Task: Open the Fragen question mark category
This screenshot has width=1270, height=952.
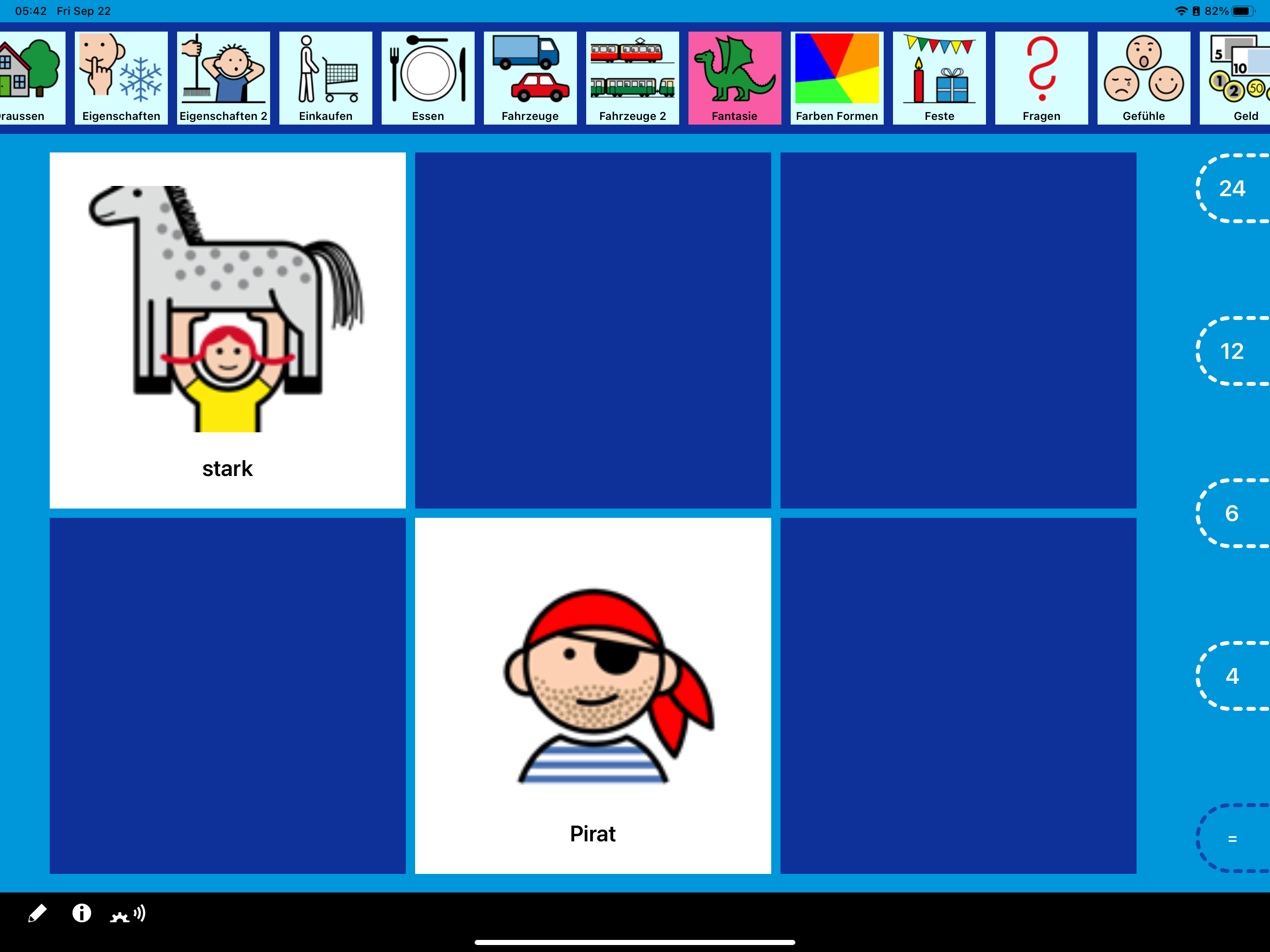Action: 1041,78
